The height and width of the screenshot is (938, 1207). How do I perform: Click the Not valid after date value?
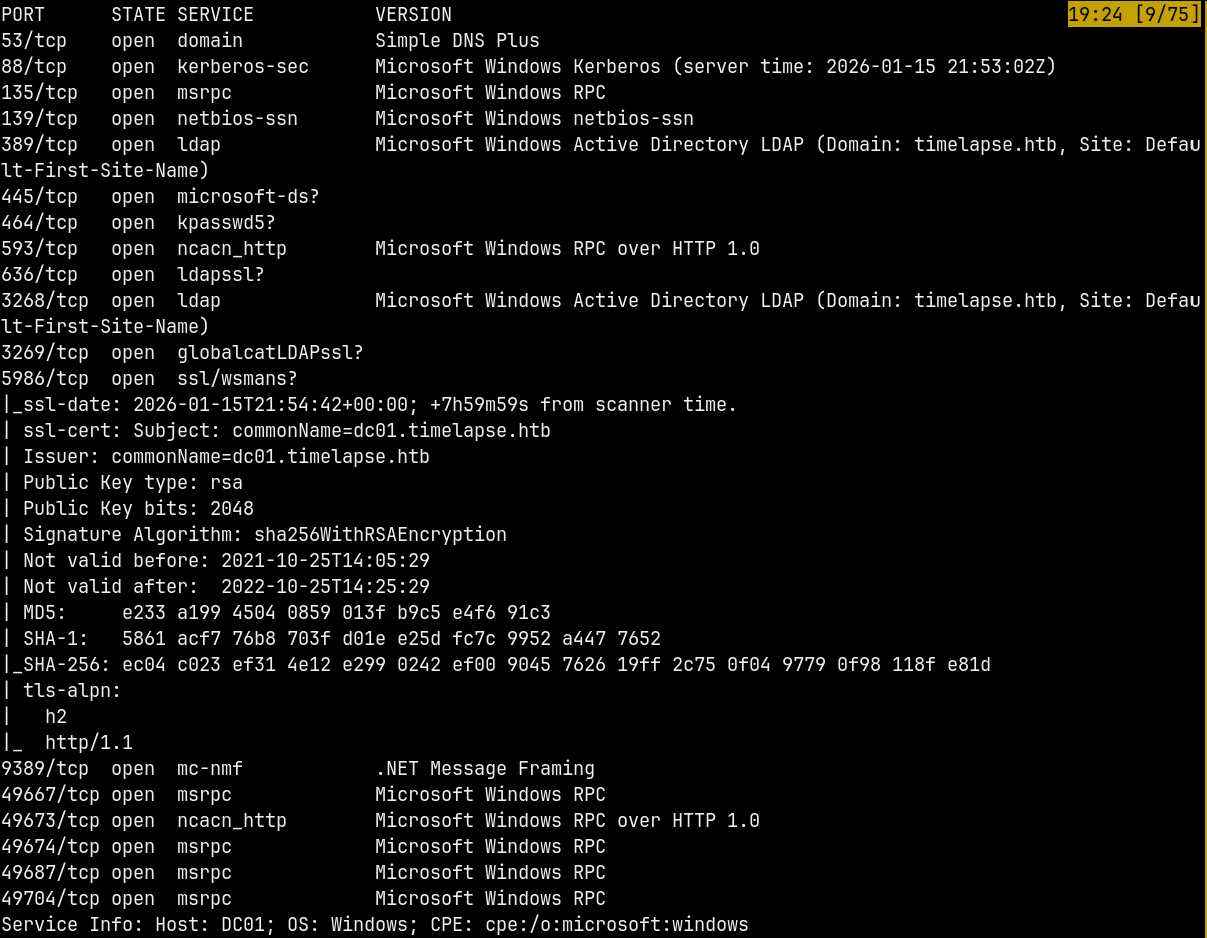(325, 587)
